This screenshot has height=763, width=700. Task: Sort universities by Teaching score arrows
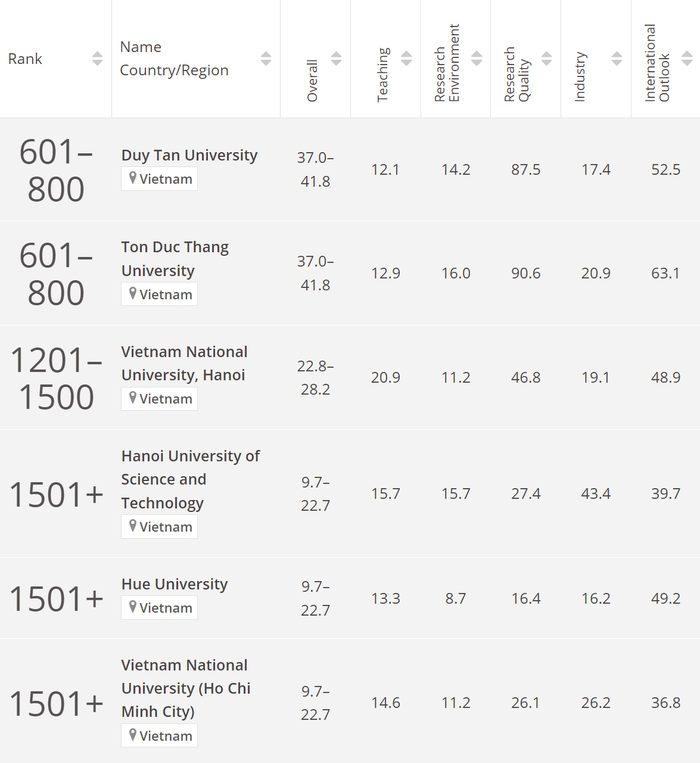coord(406,58)
